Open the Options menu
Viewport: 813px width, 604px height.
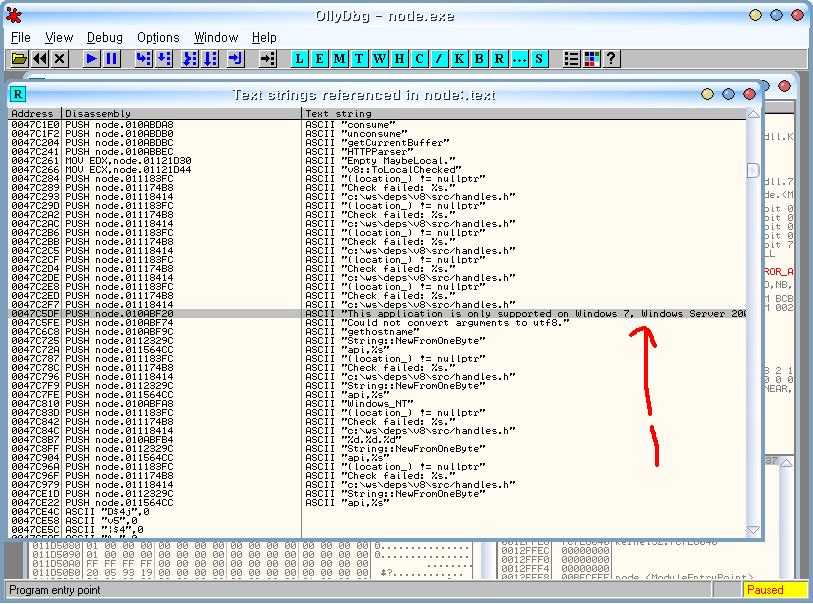tap(158, 37)
